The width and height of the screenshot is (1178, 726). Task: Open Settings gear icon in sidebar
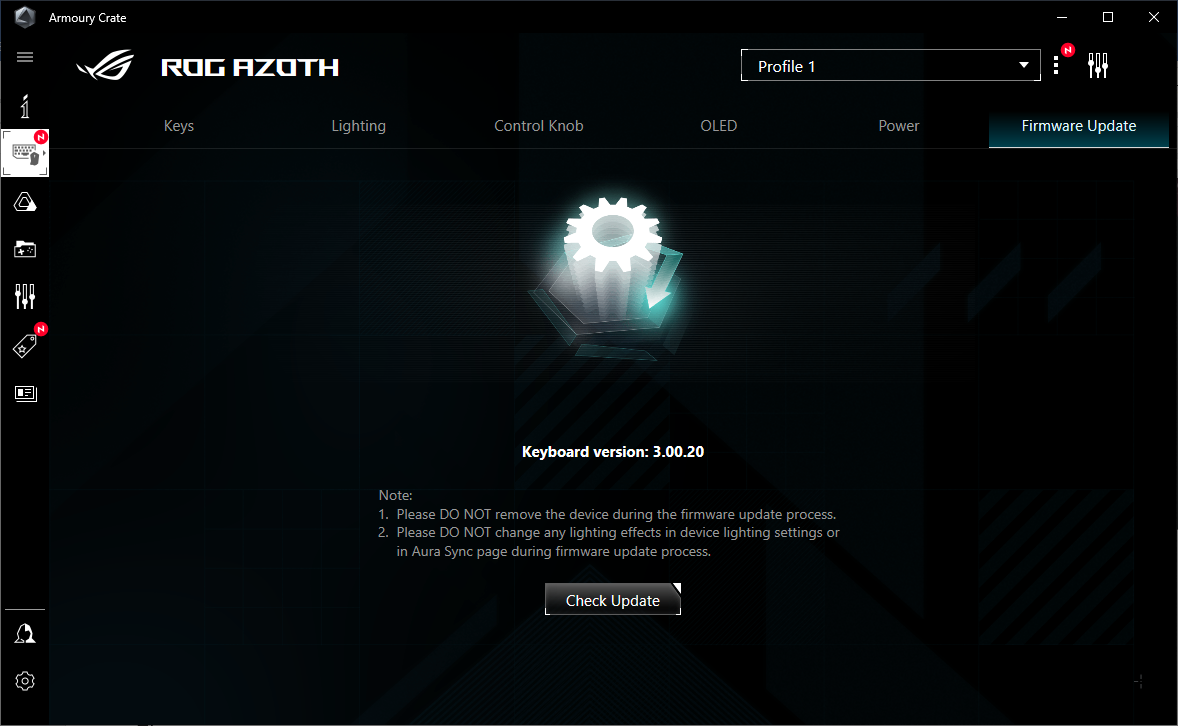[25, 681]
